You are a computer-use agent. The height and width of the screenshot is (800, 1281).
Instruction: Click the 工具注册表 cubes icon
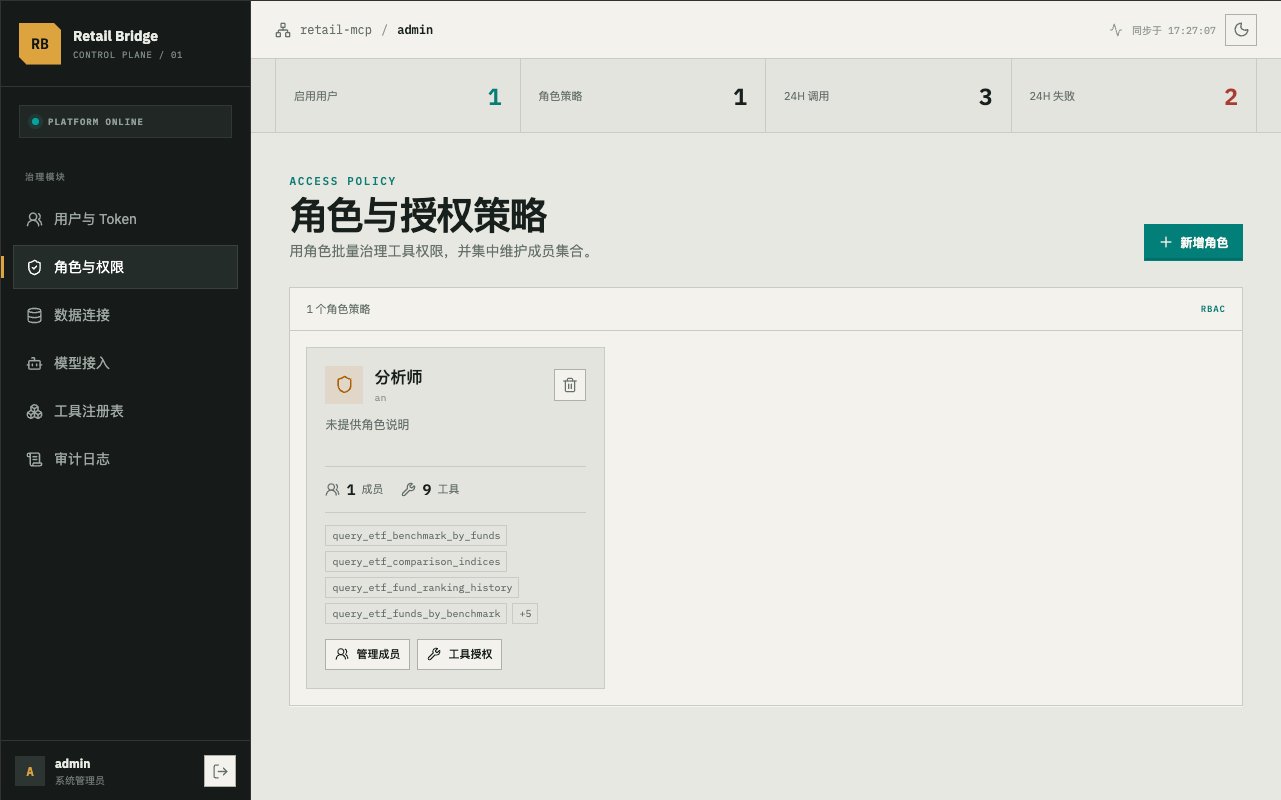(34, 411)
